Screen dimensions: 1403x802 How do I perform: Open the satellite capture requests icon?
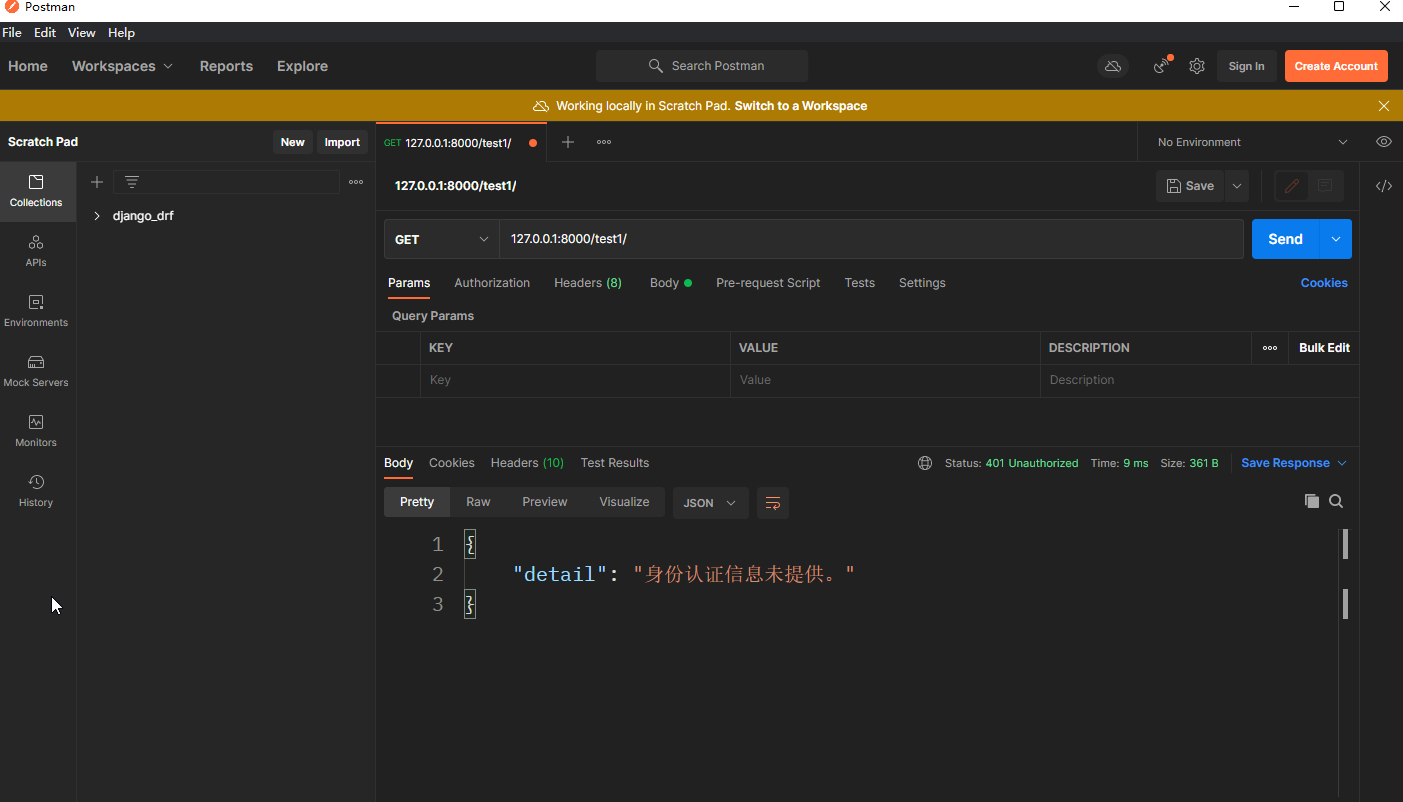(1162, 66)
